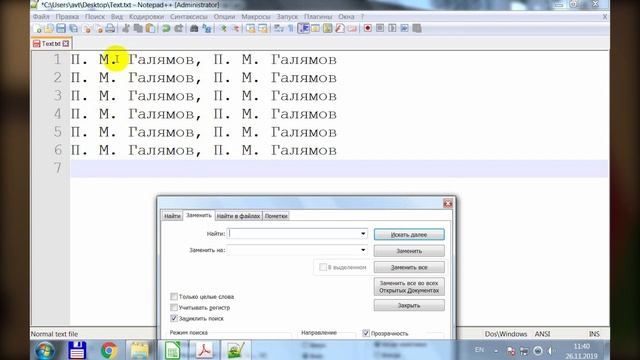The image size is (640, 360).
Task: Click the Word Wrap toolbar icon
Action: tap(279, 29)
